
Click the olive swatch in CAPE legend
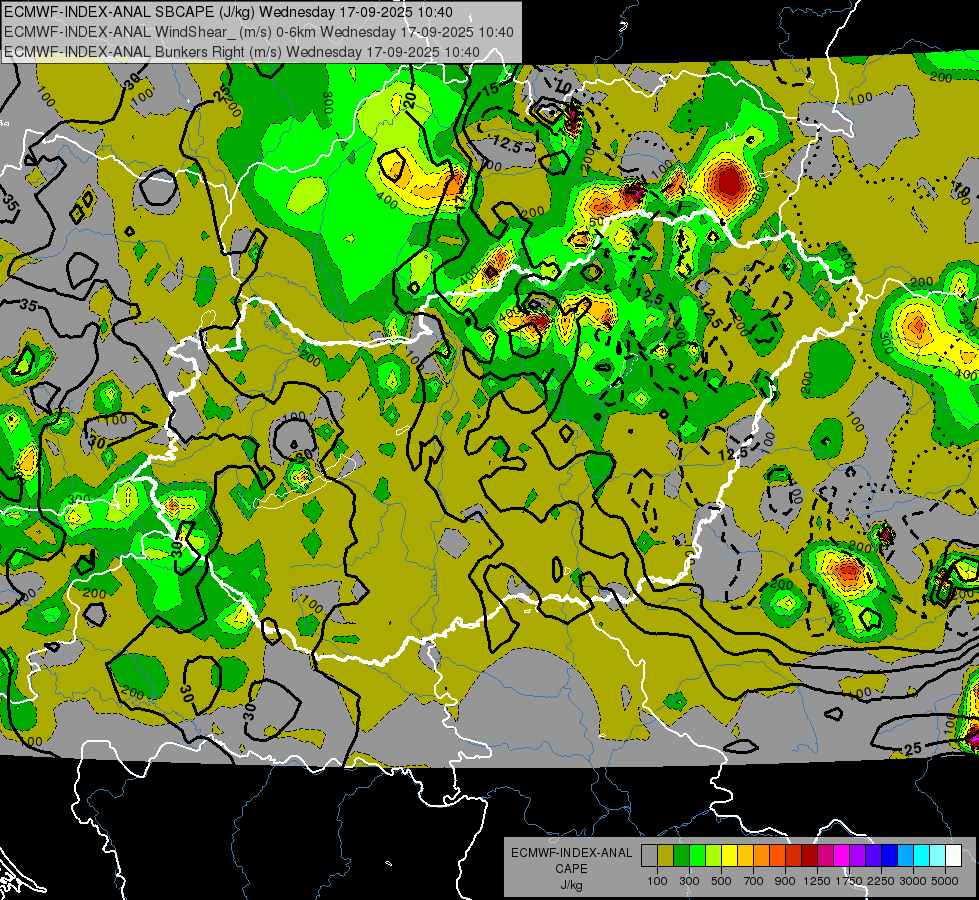pyautogui.click(x=666, y=856)
